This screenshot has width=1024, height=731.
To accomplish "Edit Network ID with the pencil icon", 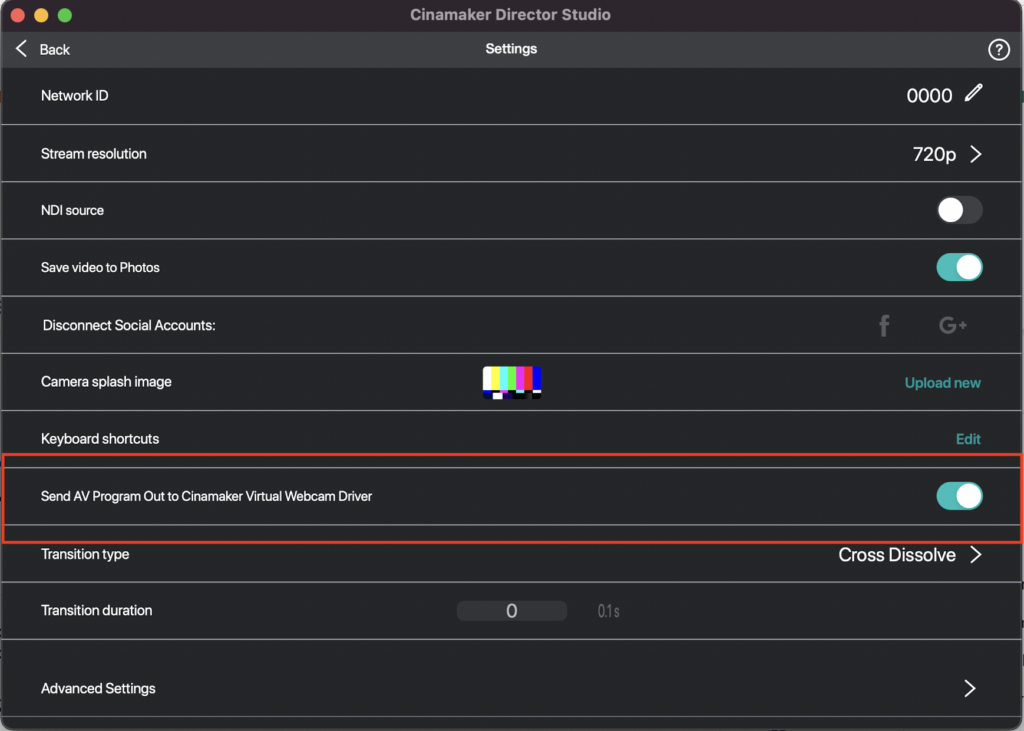I will click(x=973, y=93).
